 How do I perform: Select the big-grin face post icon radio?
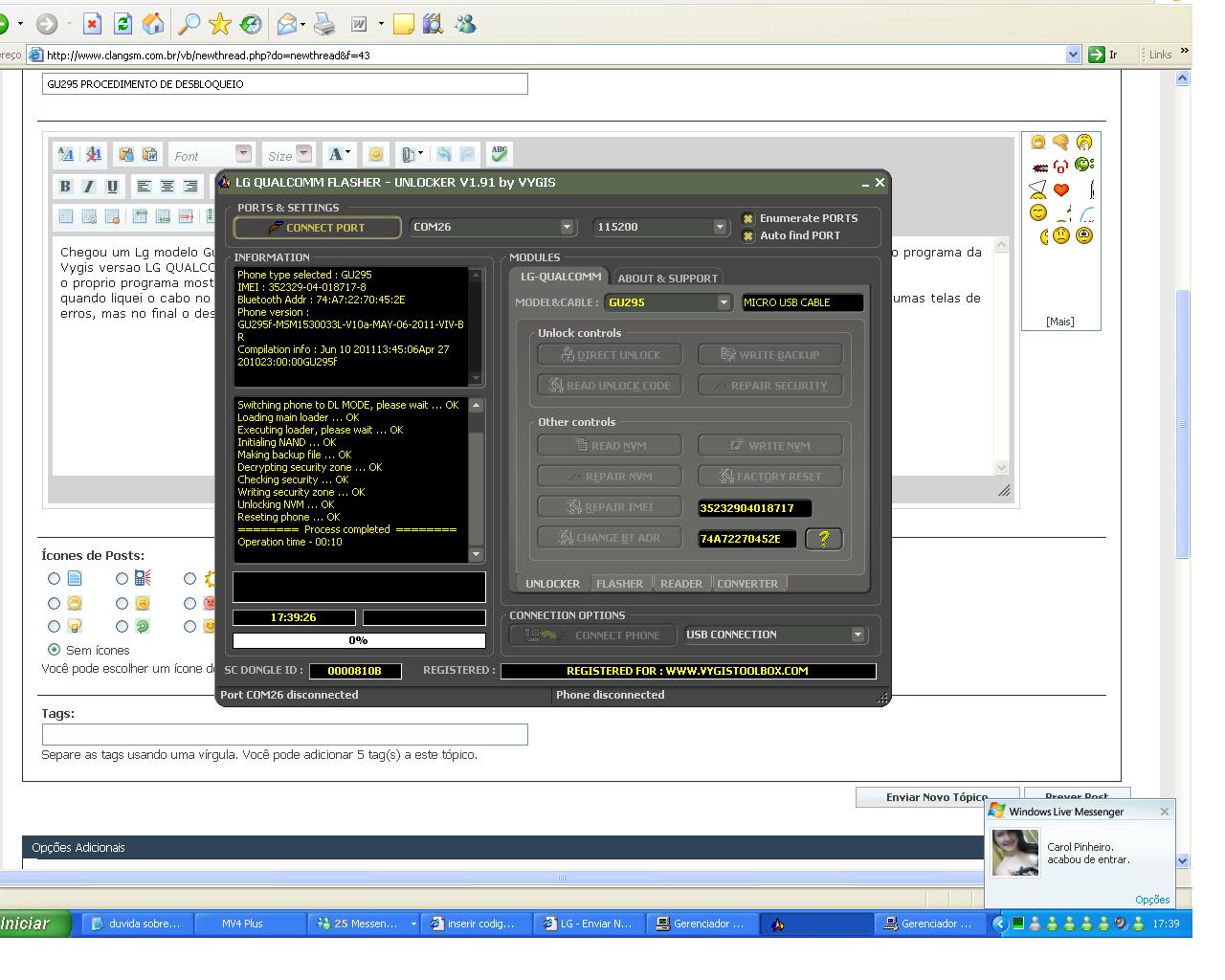point(54,603)
